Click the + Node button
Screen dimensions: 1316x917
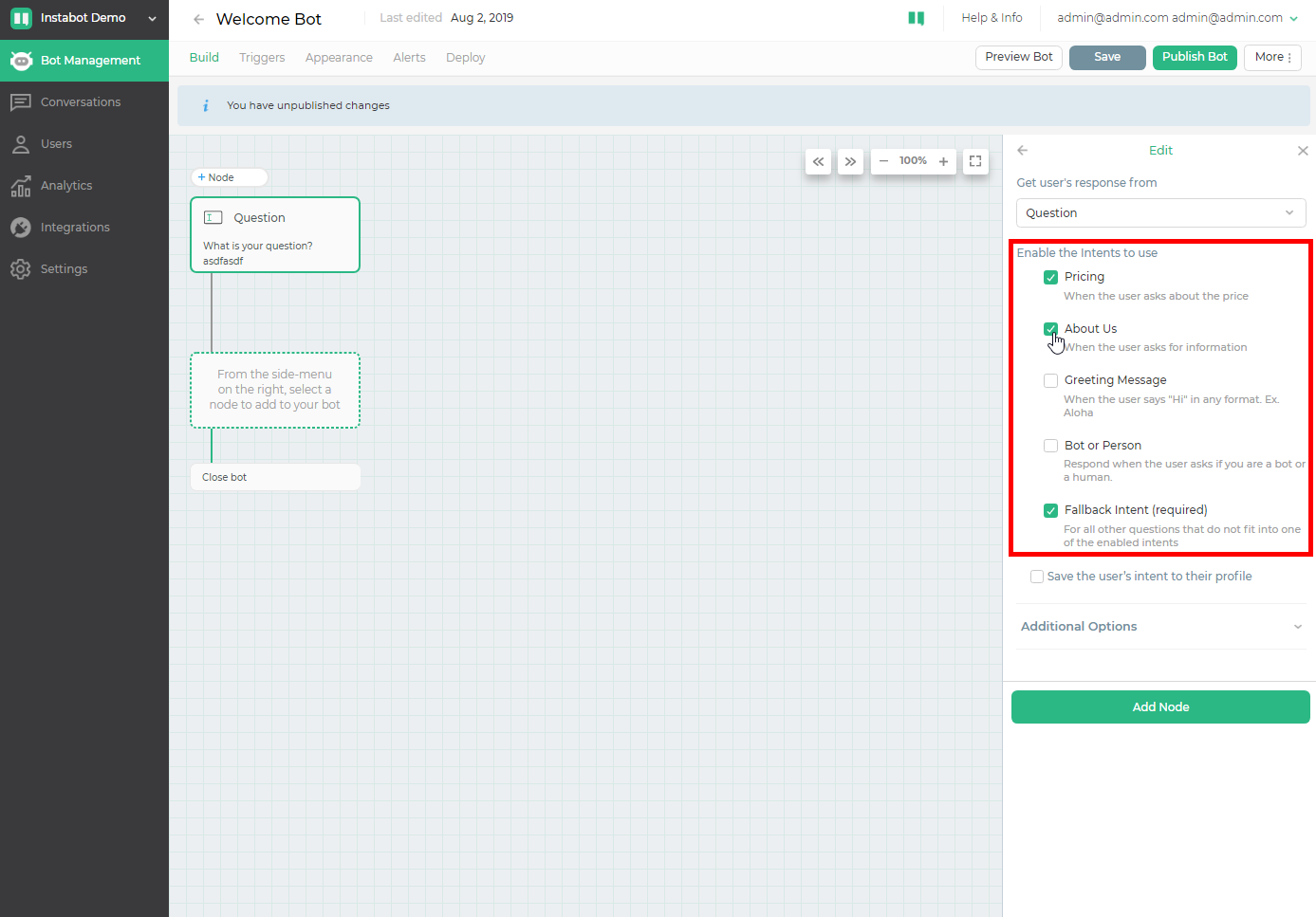tap(229, 177)
